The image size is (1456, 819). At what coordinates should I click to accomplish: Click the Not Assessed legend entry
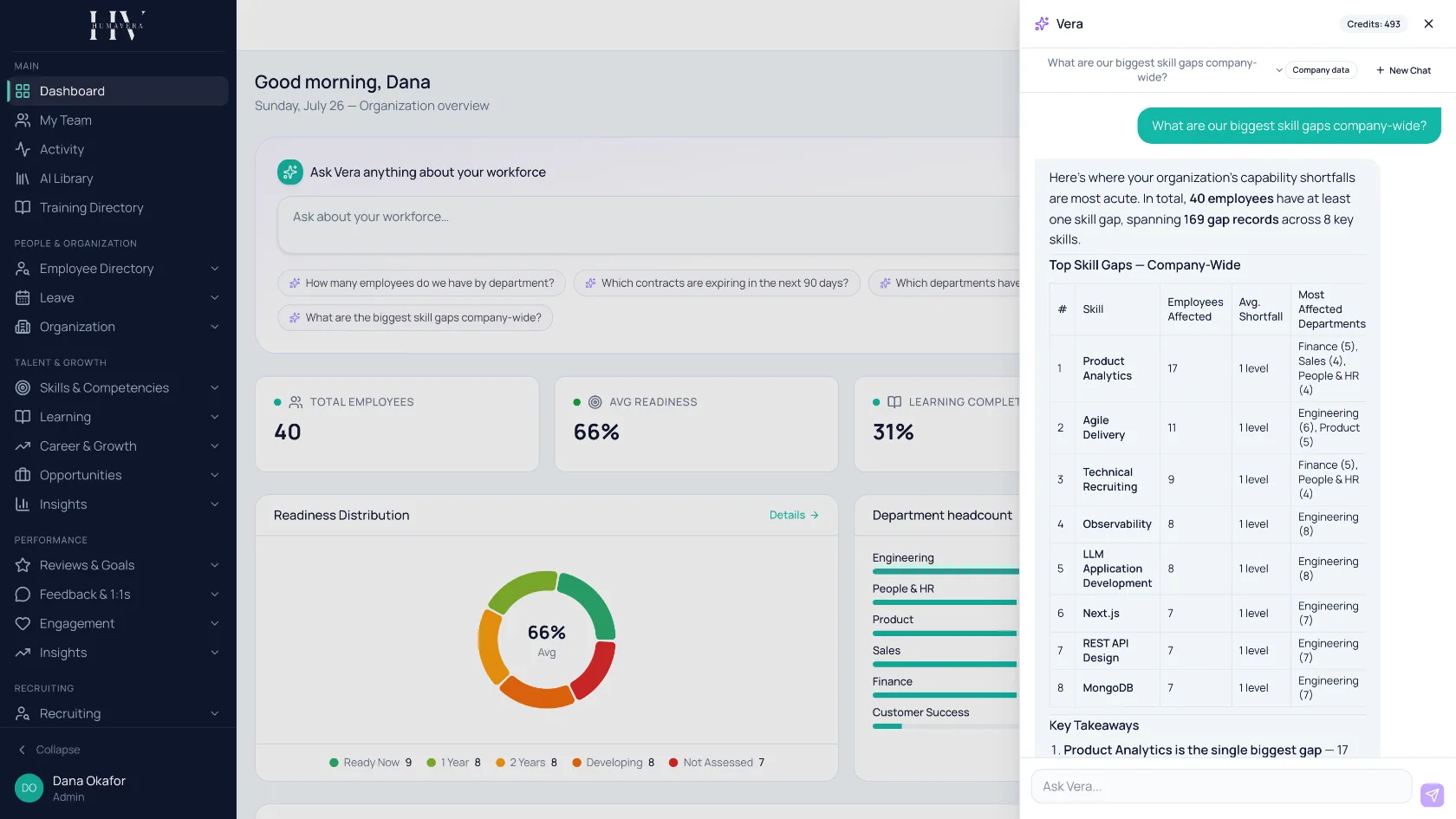(717, 763)
